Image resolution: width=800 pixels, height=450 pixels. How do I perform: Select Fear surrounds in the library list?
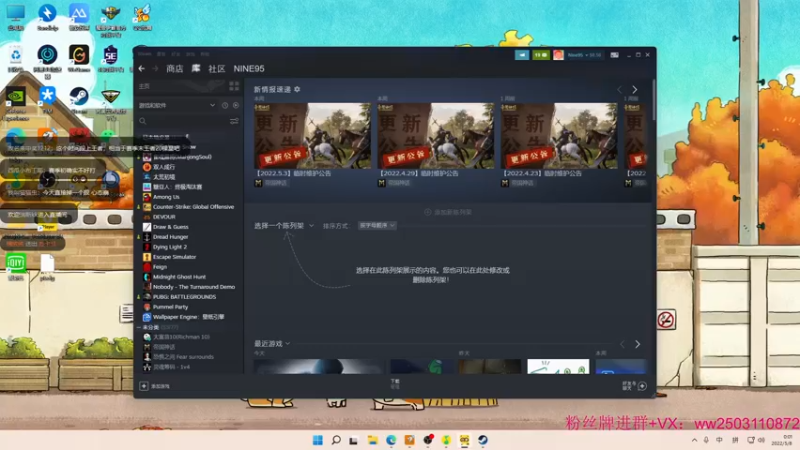click(x=183, y=357)
